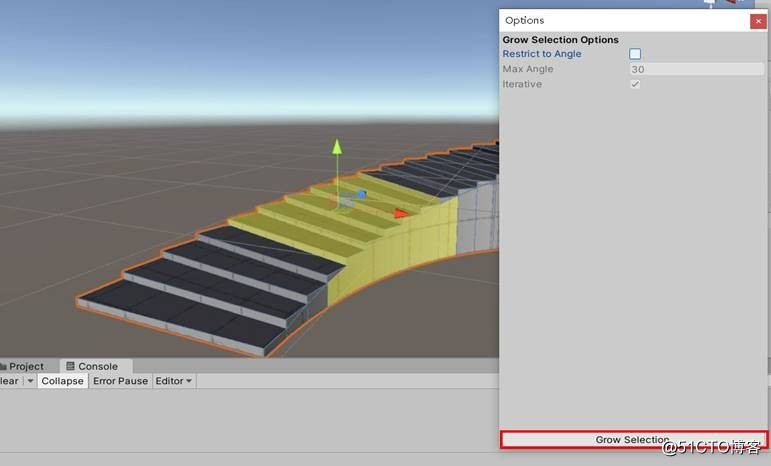This screenshot has height=466, width=771.
Task: Click the Clear button in Console
Action: [x=10, y=381]
